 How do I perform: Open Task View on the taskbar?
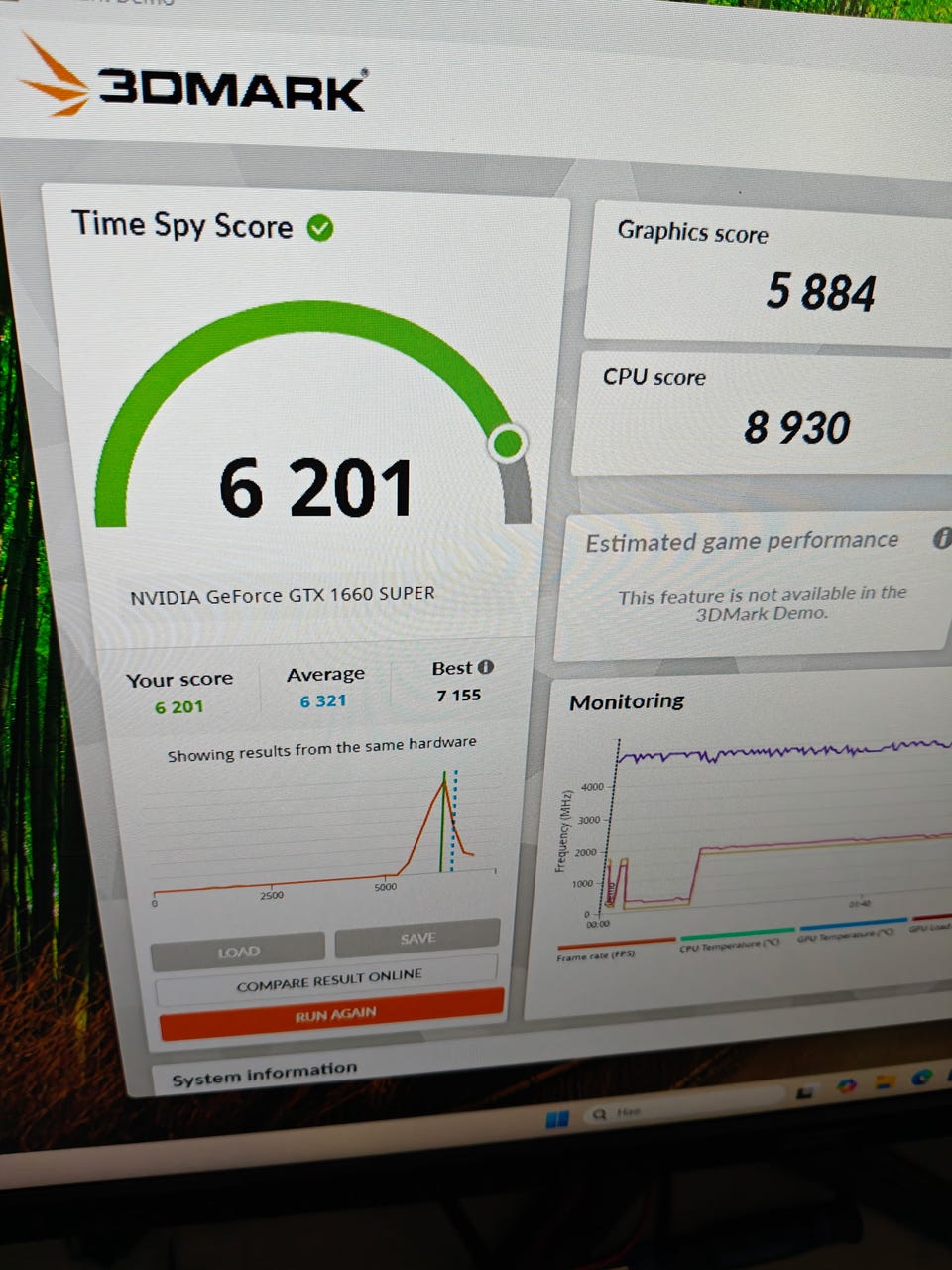point(805,1092)
